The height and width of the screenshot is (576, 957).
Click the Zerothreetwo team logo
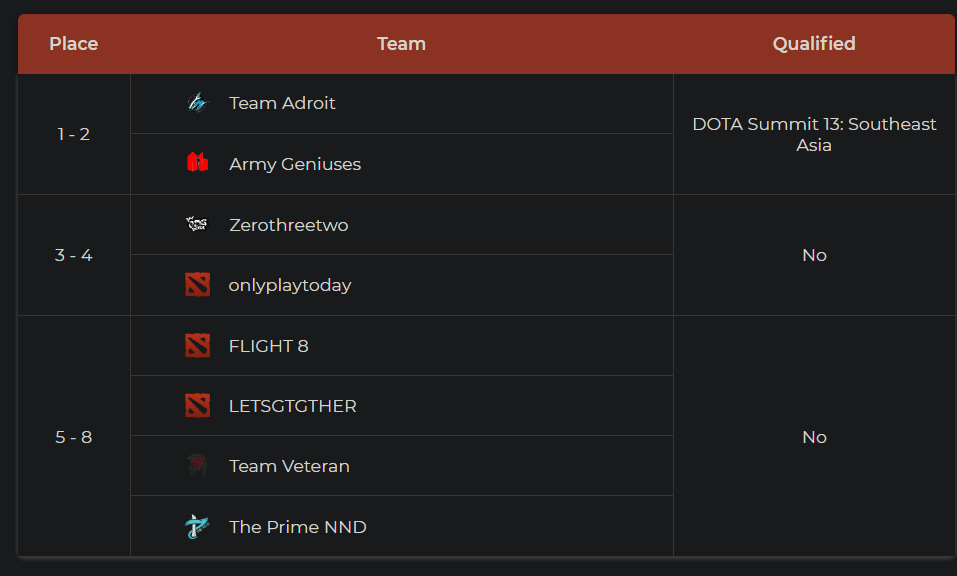click(197, 224)
